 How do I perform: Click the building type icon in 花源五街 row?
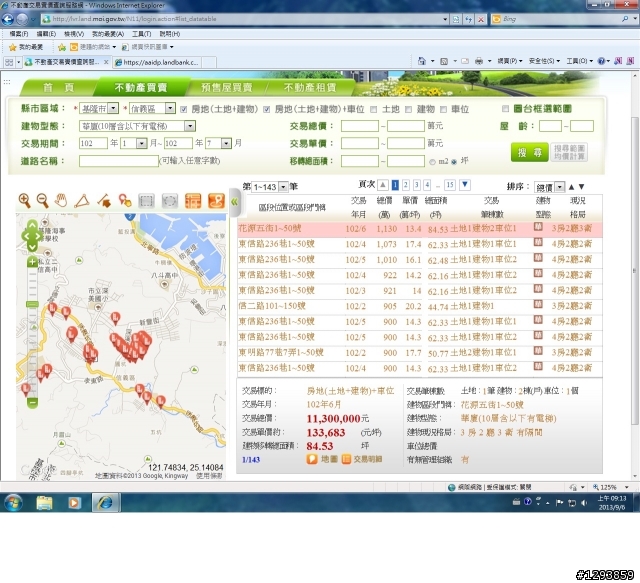point(538,227)
